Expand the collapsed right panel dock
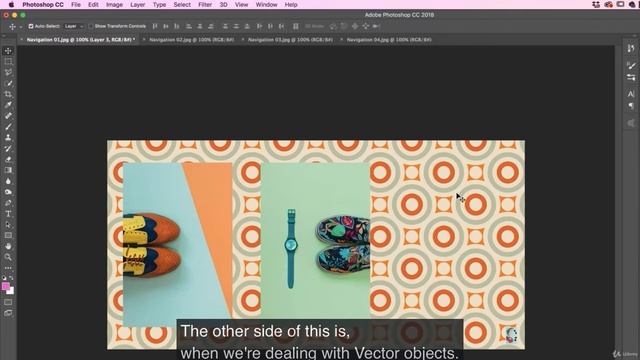 (634, 36)
